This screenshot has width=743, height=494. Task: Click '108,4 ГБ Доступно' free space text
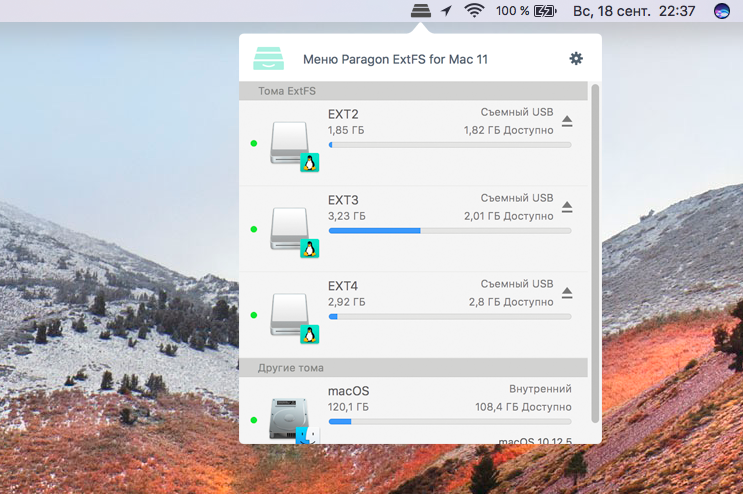pyautogui.click(x=523, y=407)
